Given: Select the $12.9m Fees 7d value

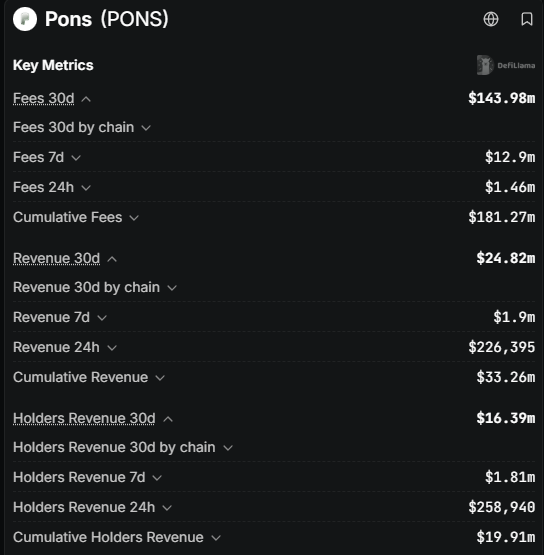Looking at the screenshot, I should (x=510, y=157).
